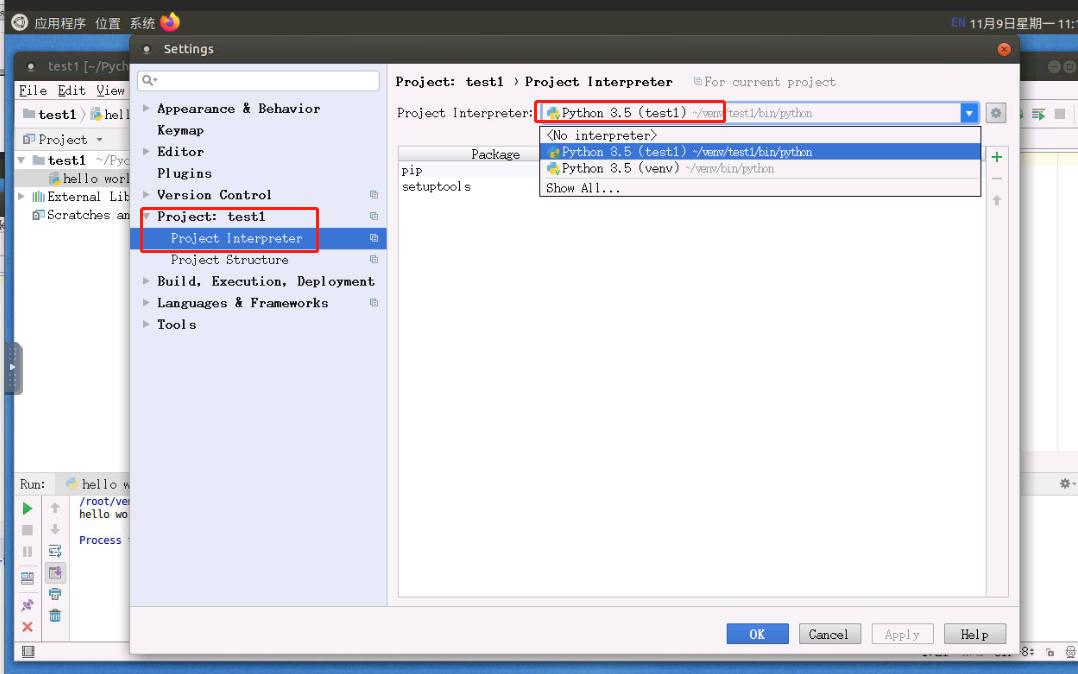Select Project Structure under Project: test1
The height and width of the screenshot is (674, 1078).
point(230,259)
